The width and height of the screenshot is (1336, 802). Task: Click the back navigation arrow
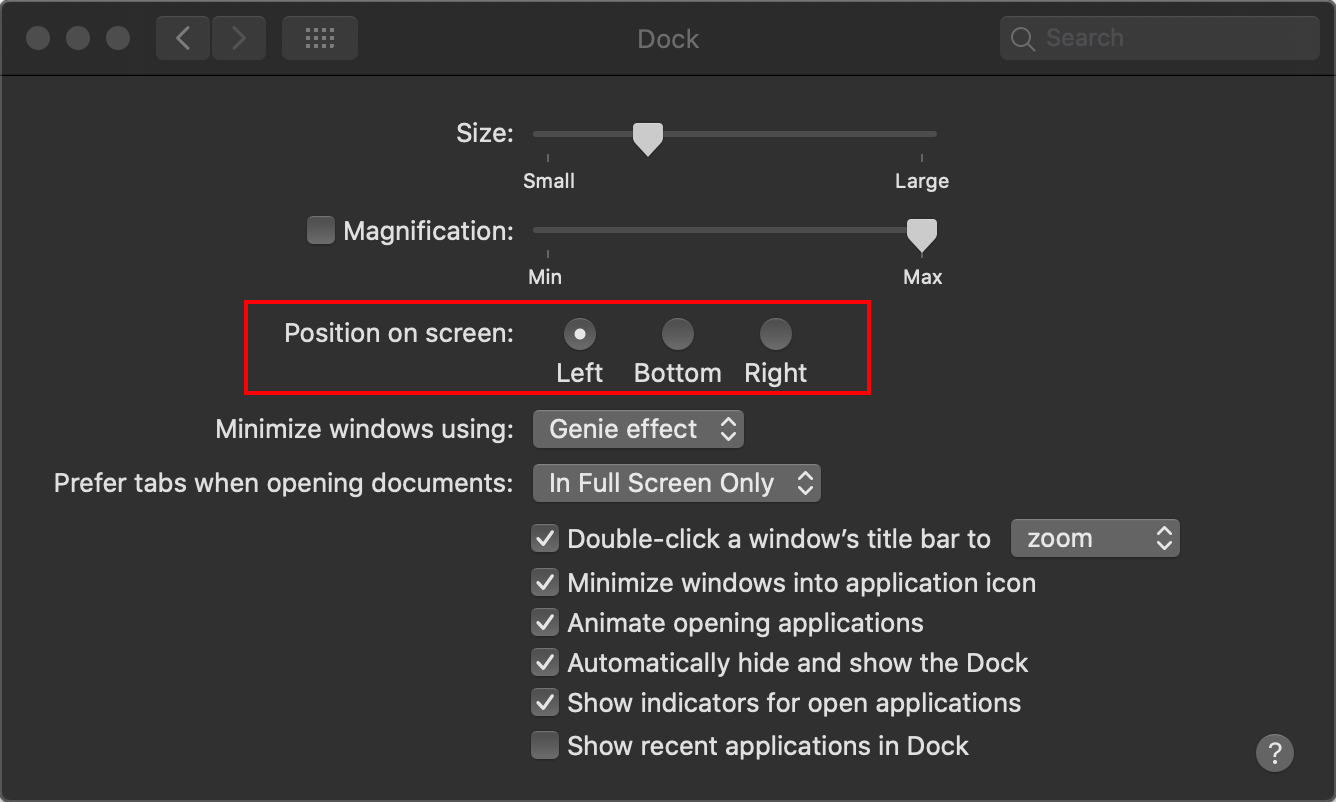[x=182, y=37]
